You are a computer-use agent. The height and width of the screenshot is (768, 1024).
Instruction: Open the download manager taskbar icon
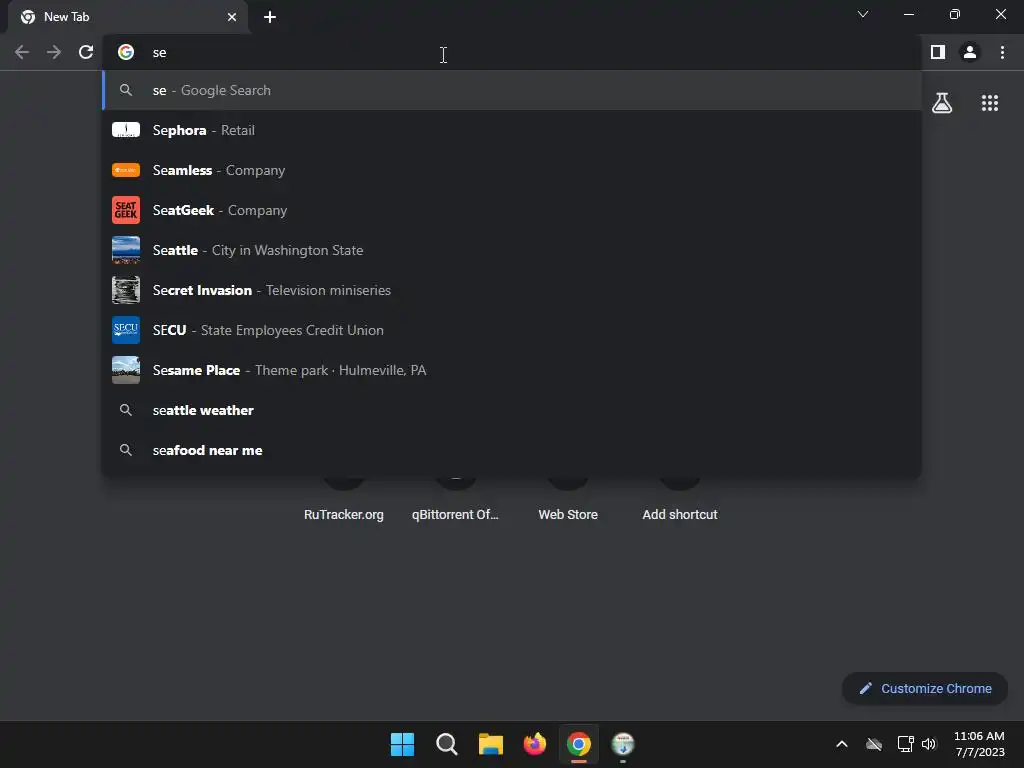click(623, 744)
